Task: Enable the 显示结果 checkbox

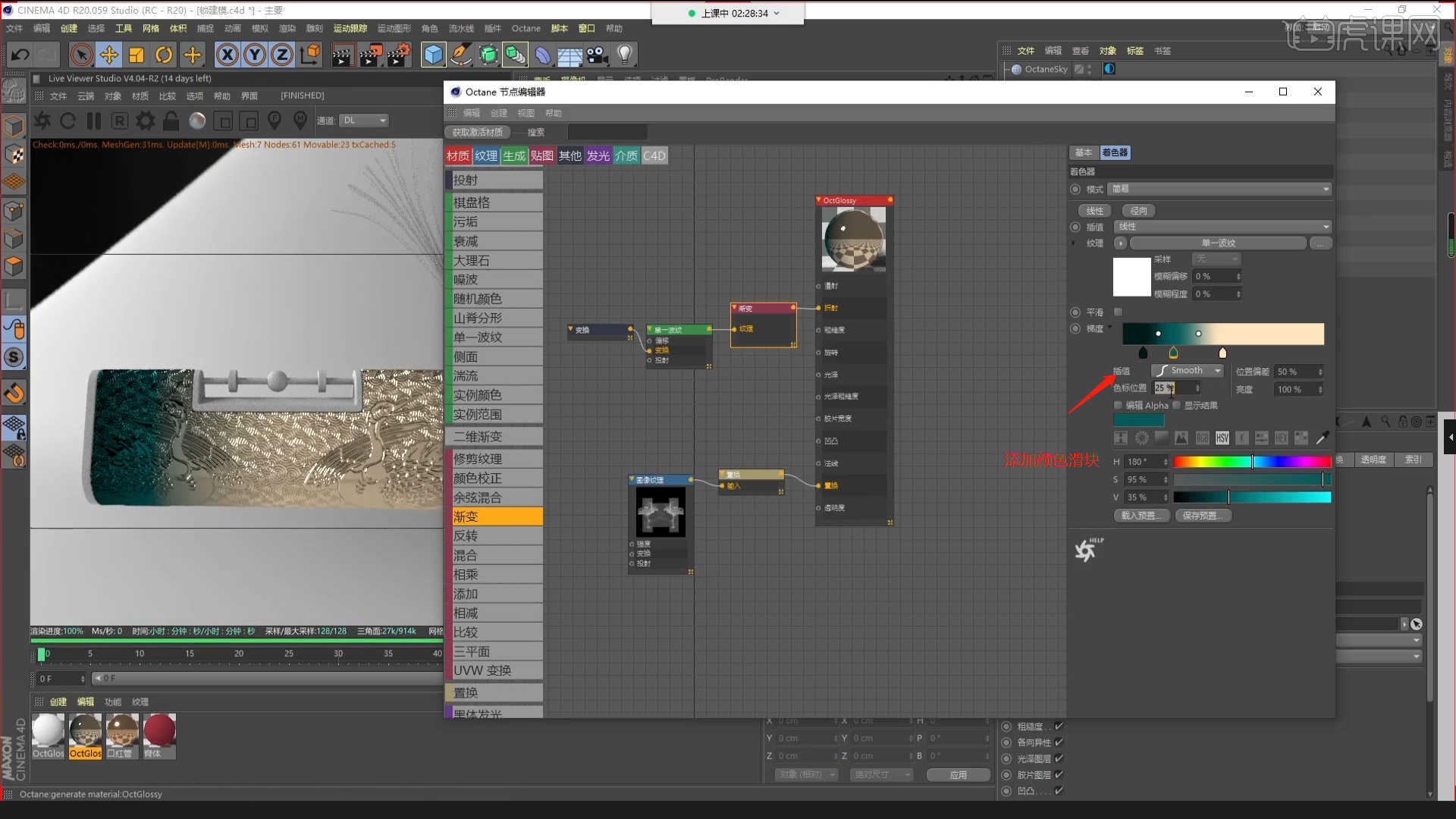Action: click(x=1176, y=405)
